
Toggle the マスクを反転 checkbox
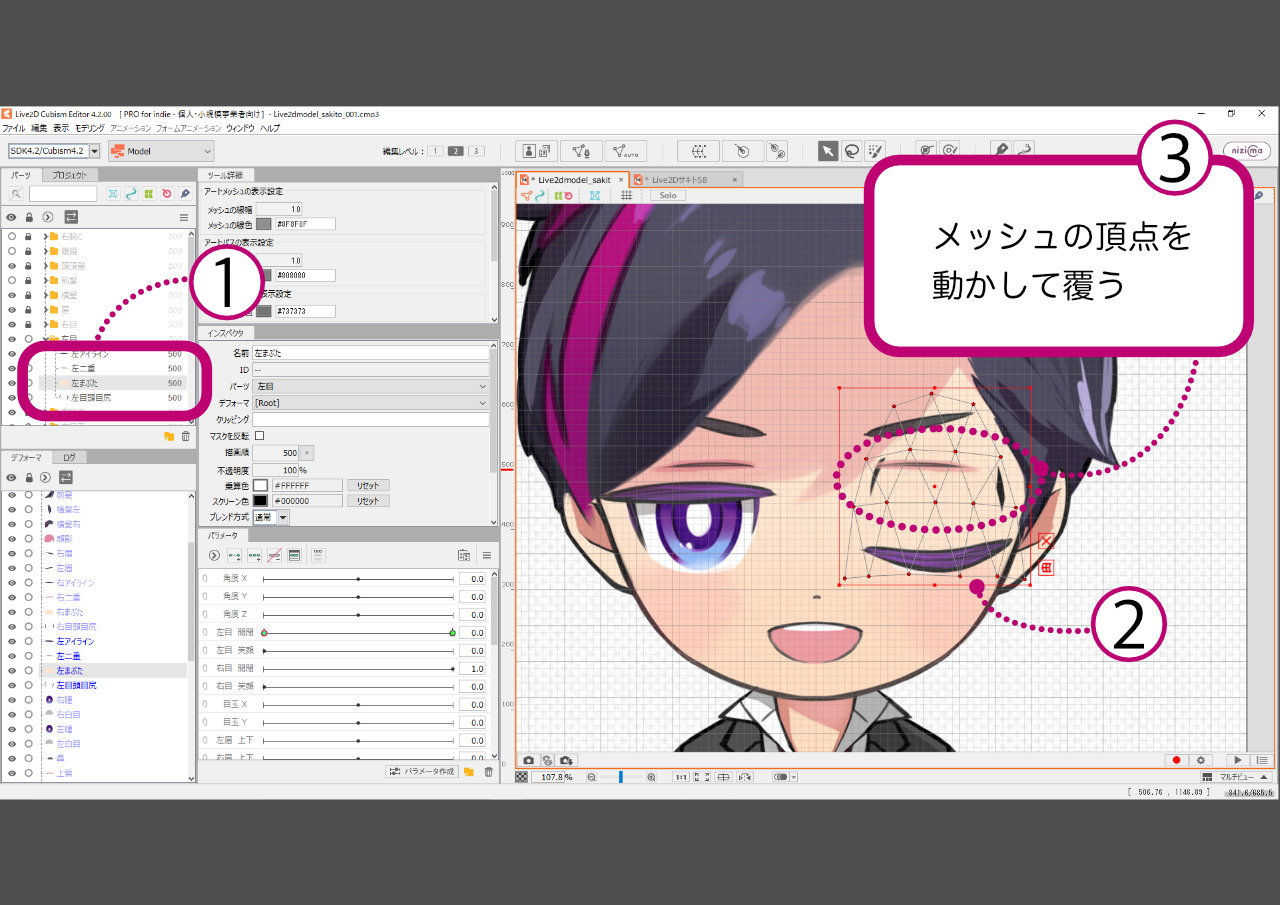click(260, 436)
